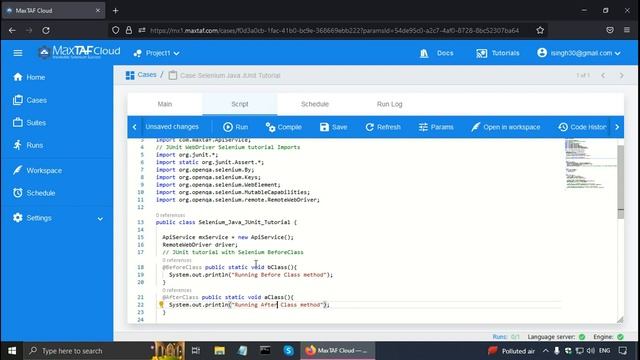This screenshot has height=360, width=640.
Task: Click the site lock security icon
Action: [129, 30]
